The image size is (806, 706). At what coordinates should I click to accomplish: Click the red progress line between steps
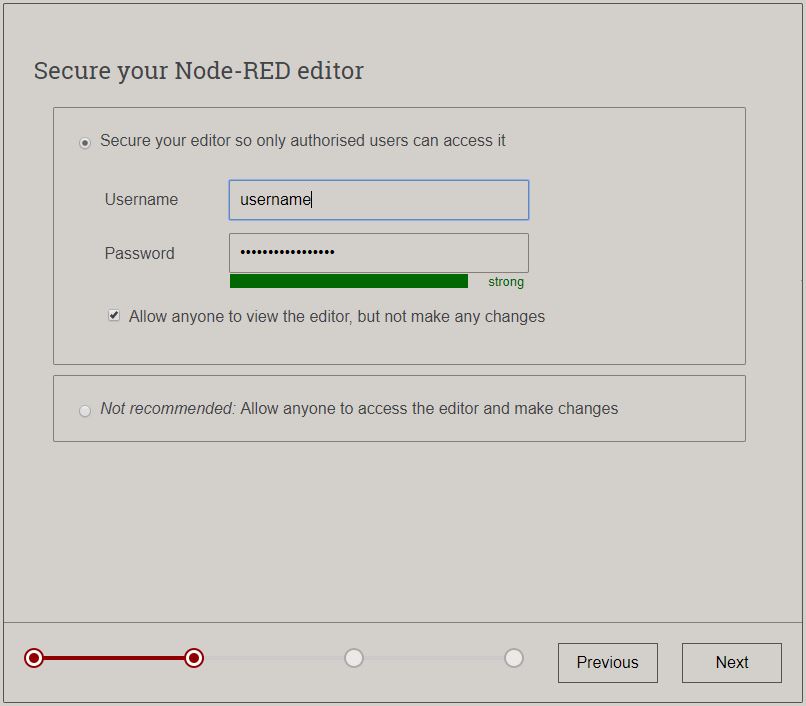point(114,658)
